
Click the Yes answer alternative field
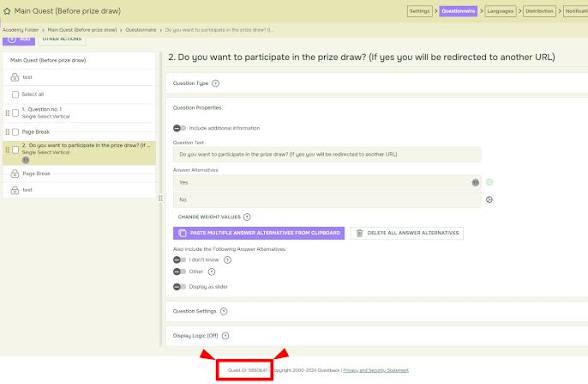pos(327,182)
